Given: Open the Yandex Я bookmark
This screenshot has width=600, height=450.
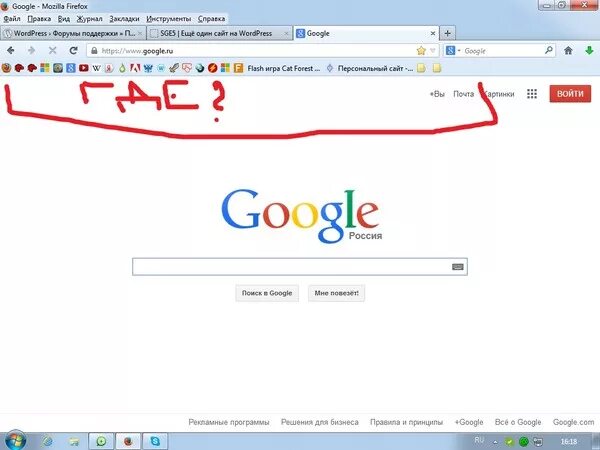Looking at the screenshot, I should 109,68.
